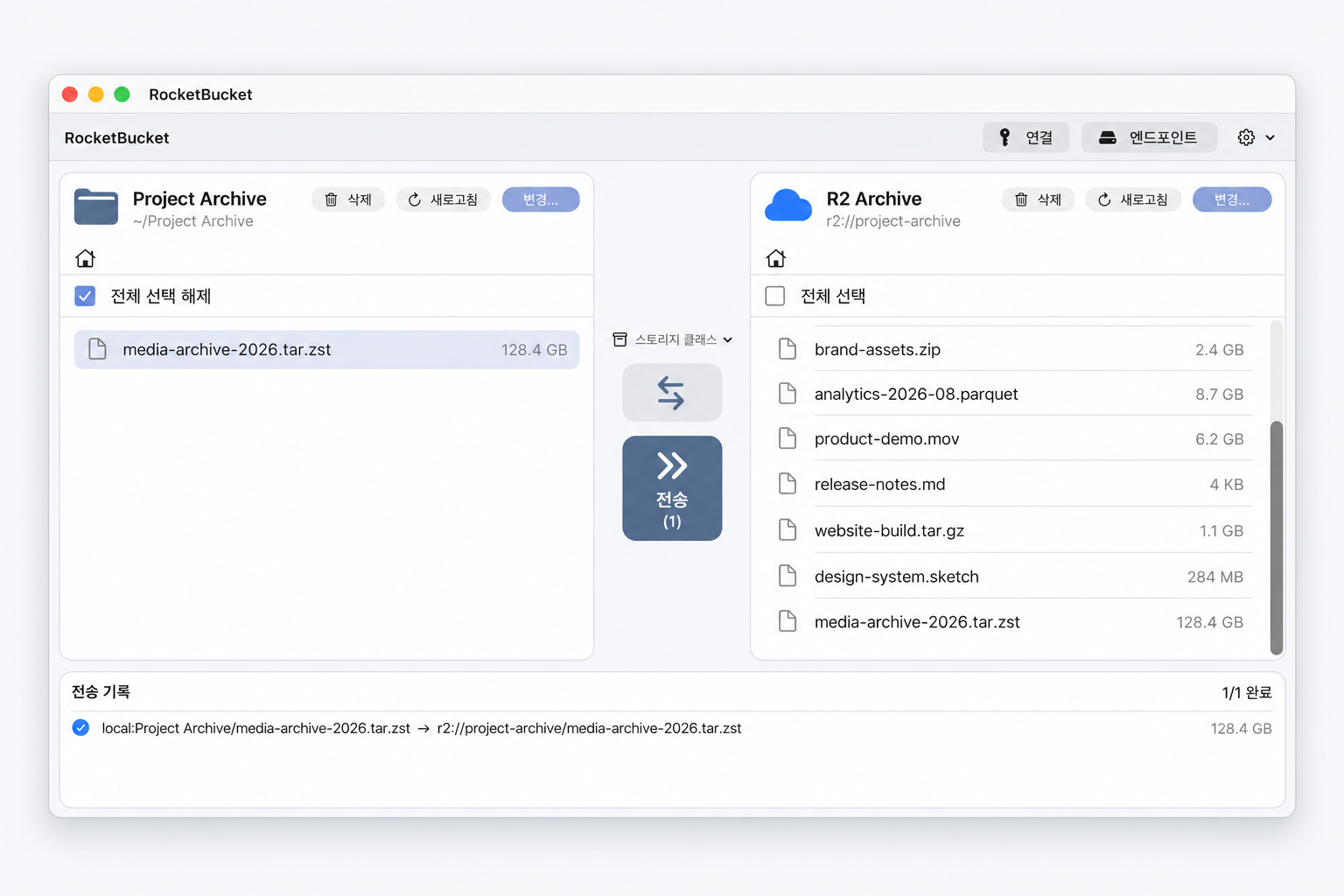The width and height of the screenshot is (1344, 896).
Task: Click 변경... for the Project Archive pane
Action: [x=541, y=199]
